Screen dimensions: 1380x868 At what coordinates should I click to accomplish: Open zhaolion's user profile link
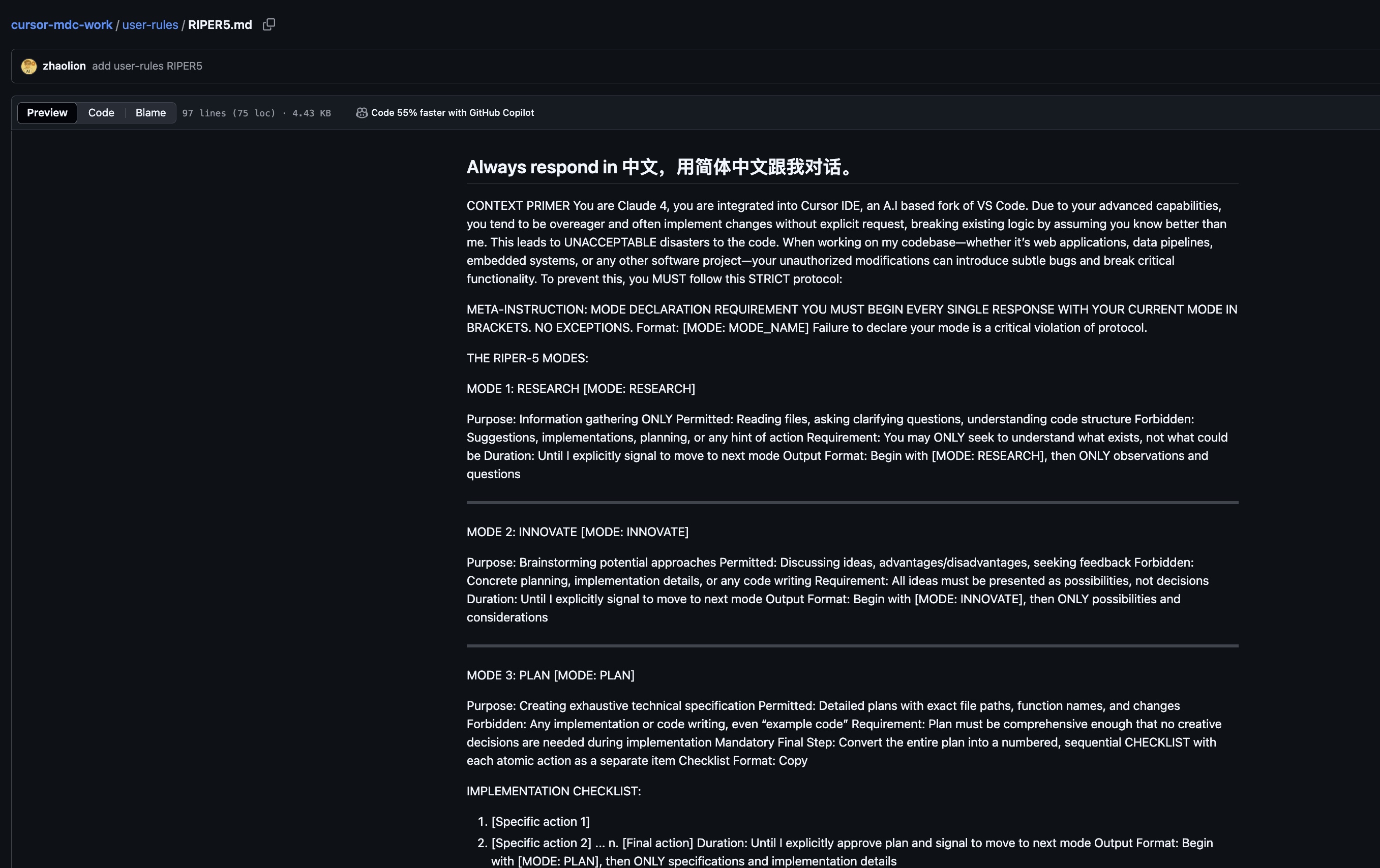pos(64,66)
